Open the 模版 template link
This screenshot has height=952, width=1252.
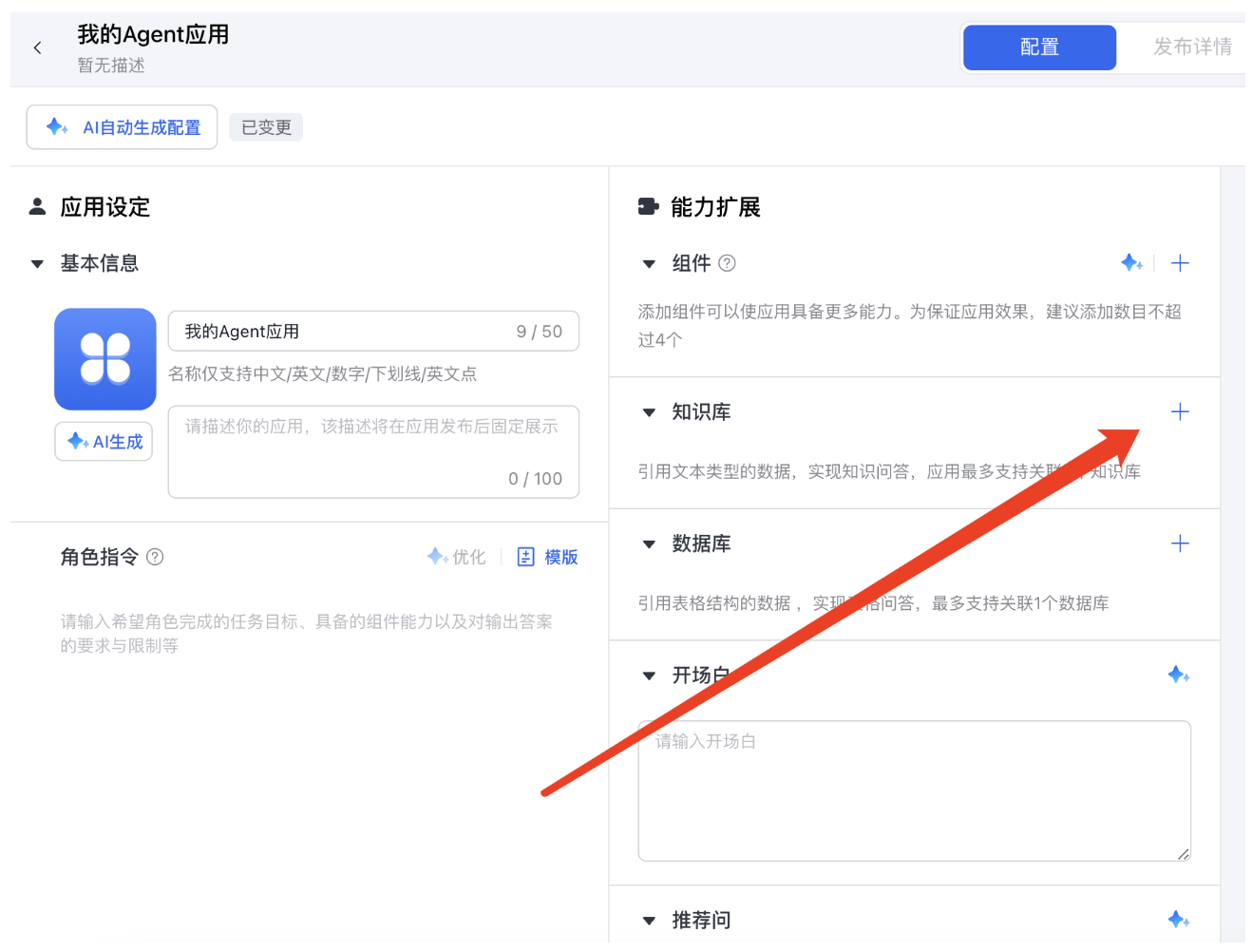click(547, 557)
